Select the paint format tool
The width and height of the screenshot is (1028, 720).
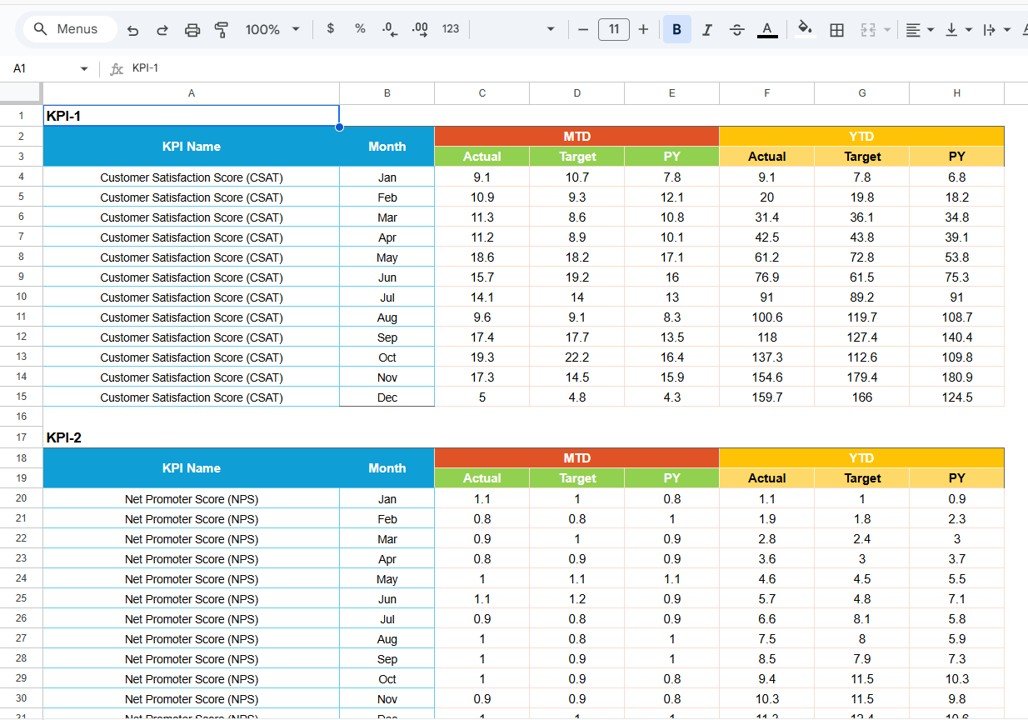point(221,29)
